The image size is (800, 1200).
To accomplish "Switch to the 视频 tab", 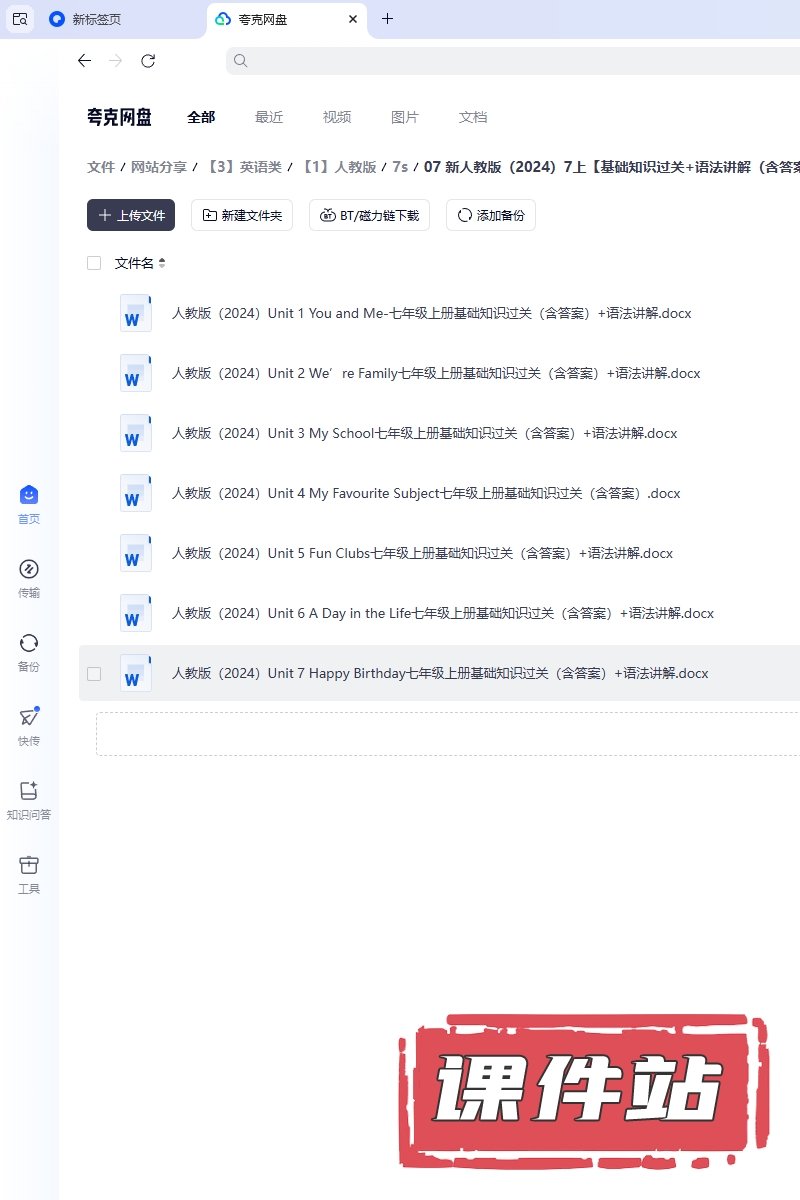I will tap(337, 117).
